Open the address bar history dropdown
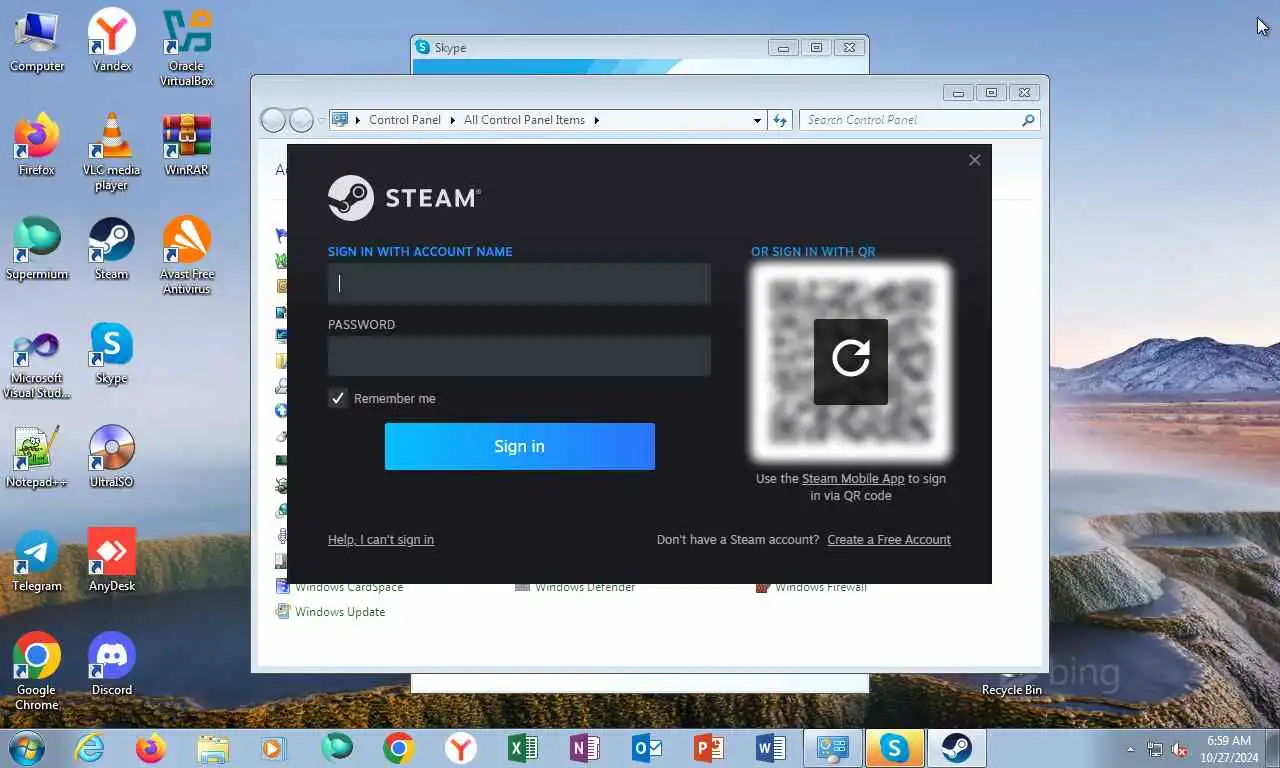Screen dimensions: 1280x768 (x=757, y=120)
